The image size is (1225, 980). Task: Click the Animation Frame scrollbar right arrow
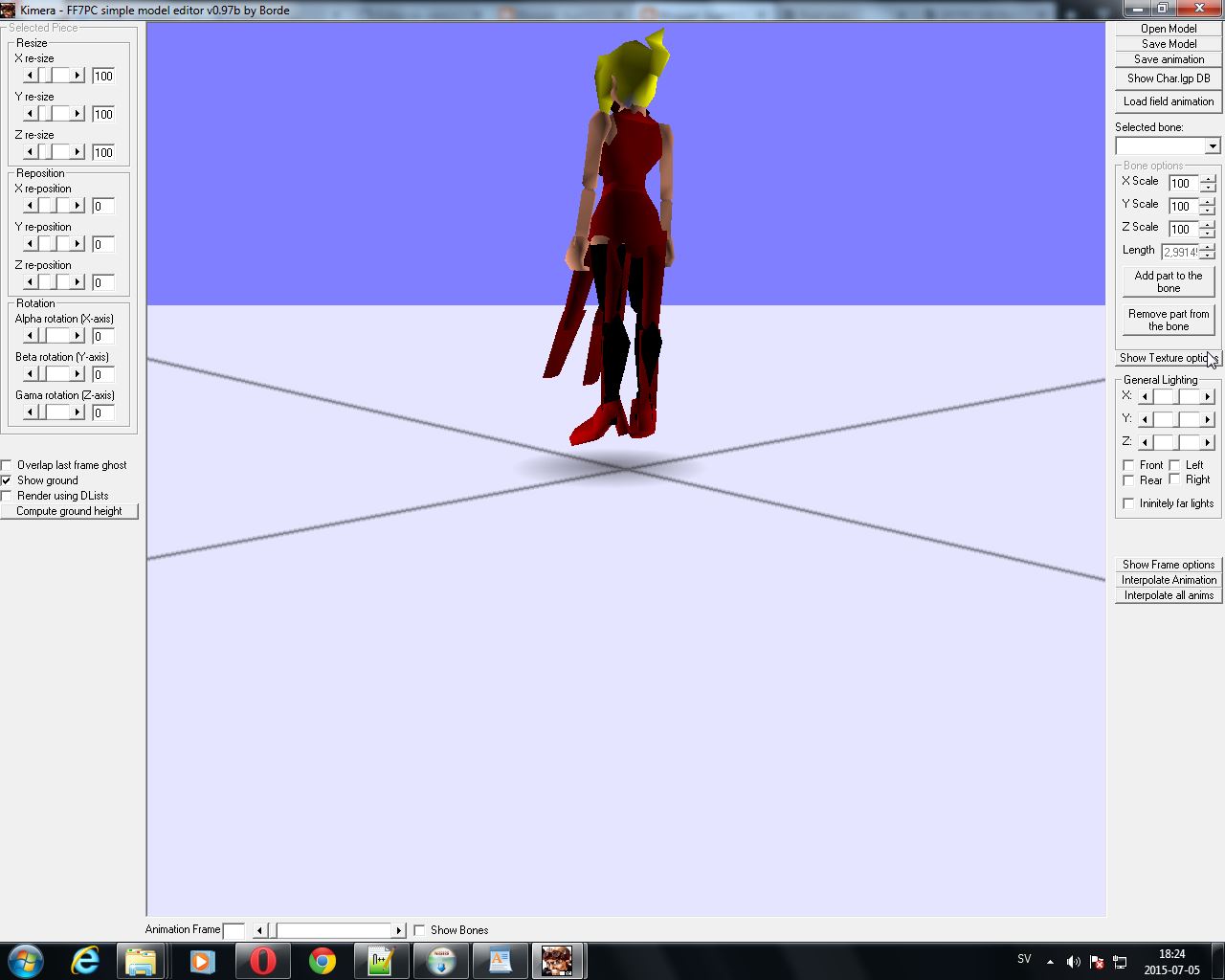tap(399, 930)
